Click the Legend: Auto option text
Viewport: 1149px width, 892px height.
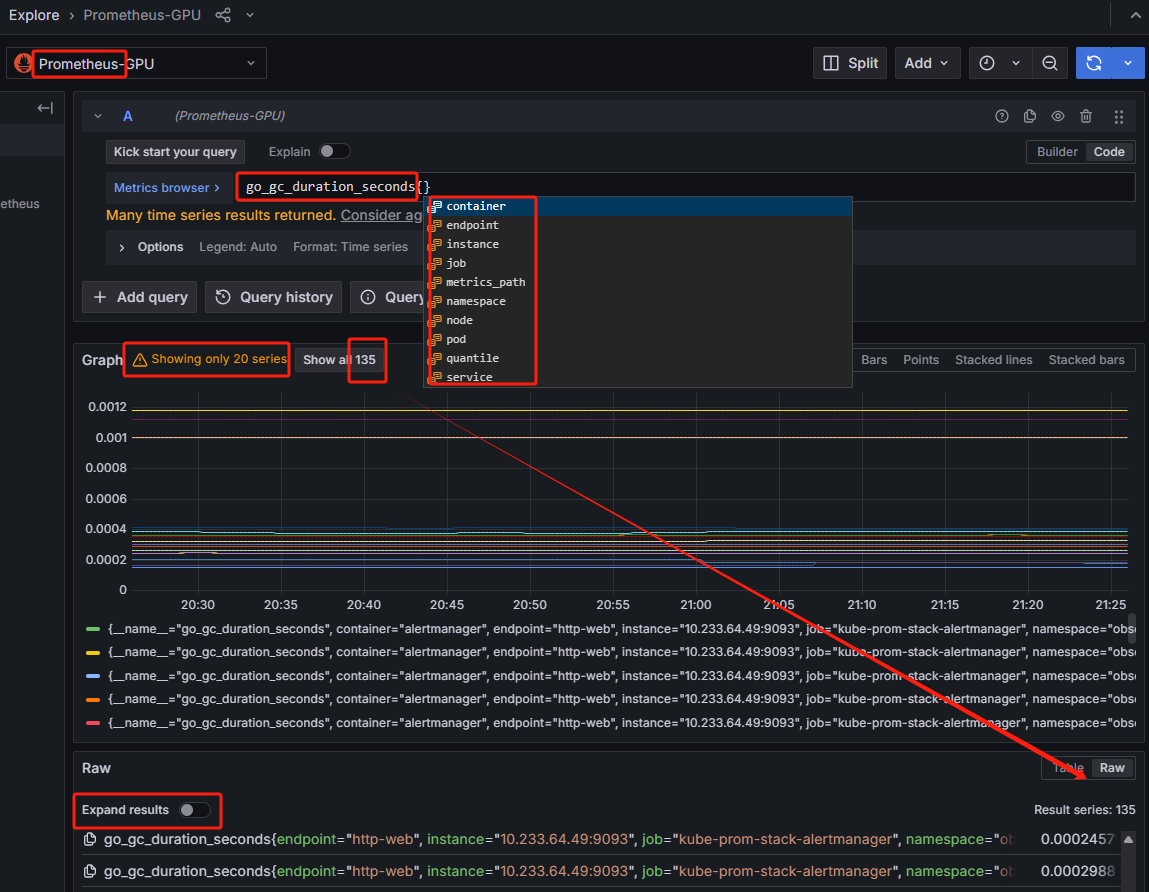click(x=238, y=247)
